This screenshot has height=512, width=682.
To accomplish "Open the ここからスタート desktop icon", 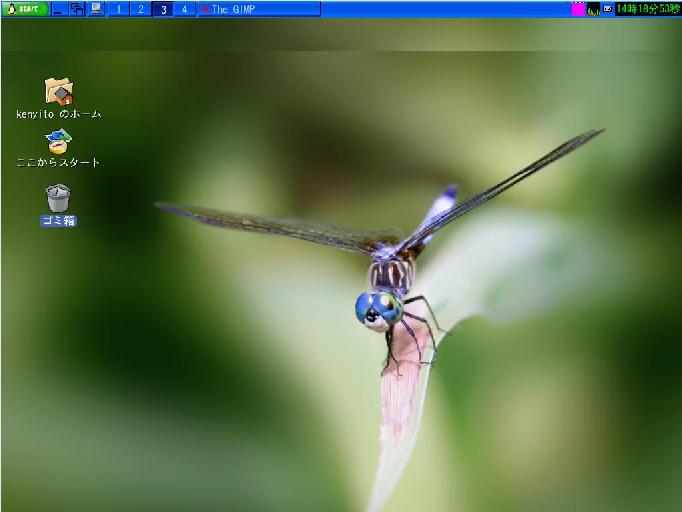I will click(59, 142).
